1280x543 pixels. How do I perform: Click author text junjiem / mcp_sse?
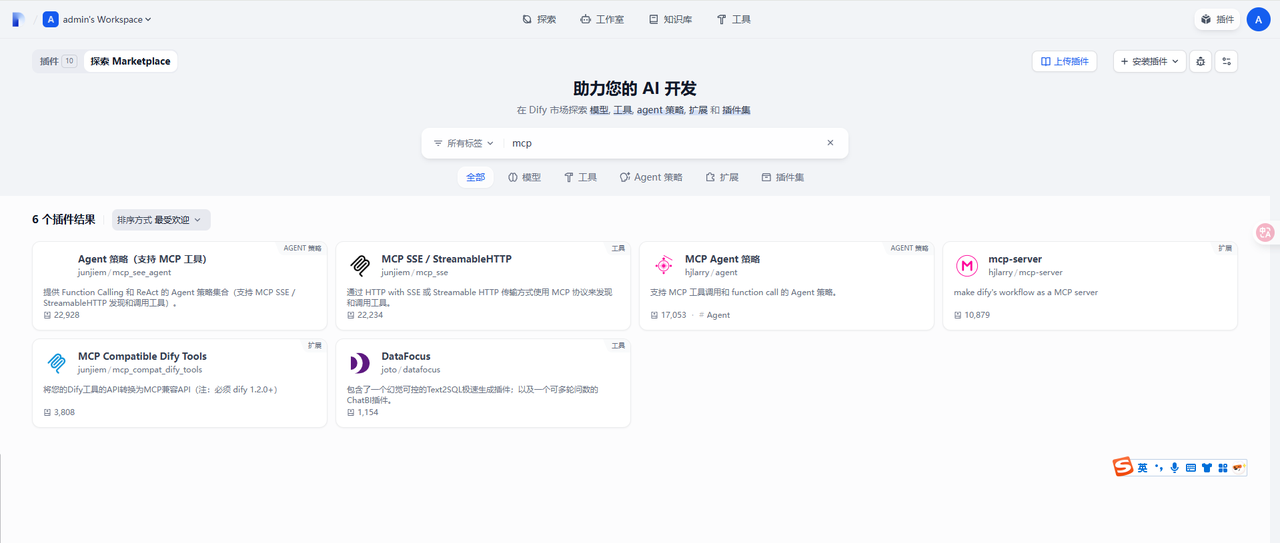click(x=414, y=272)
